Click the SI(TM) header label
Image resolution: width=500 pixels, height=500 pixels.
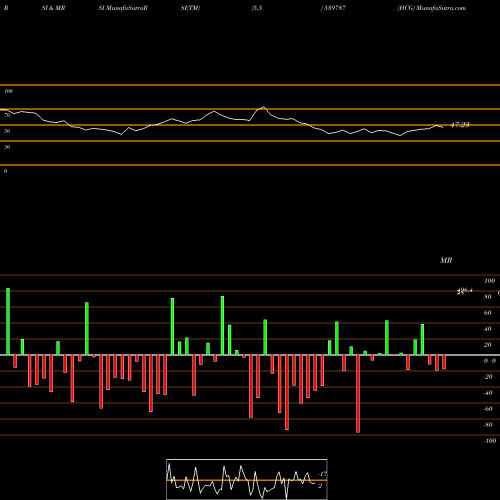pos(190,8)
